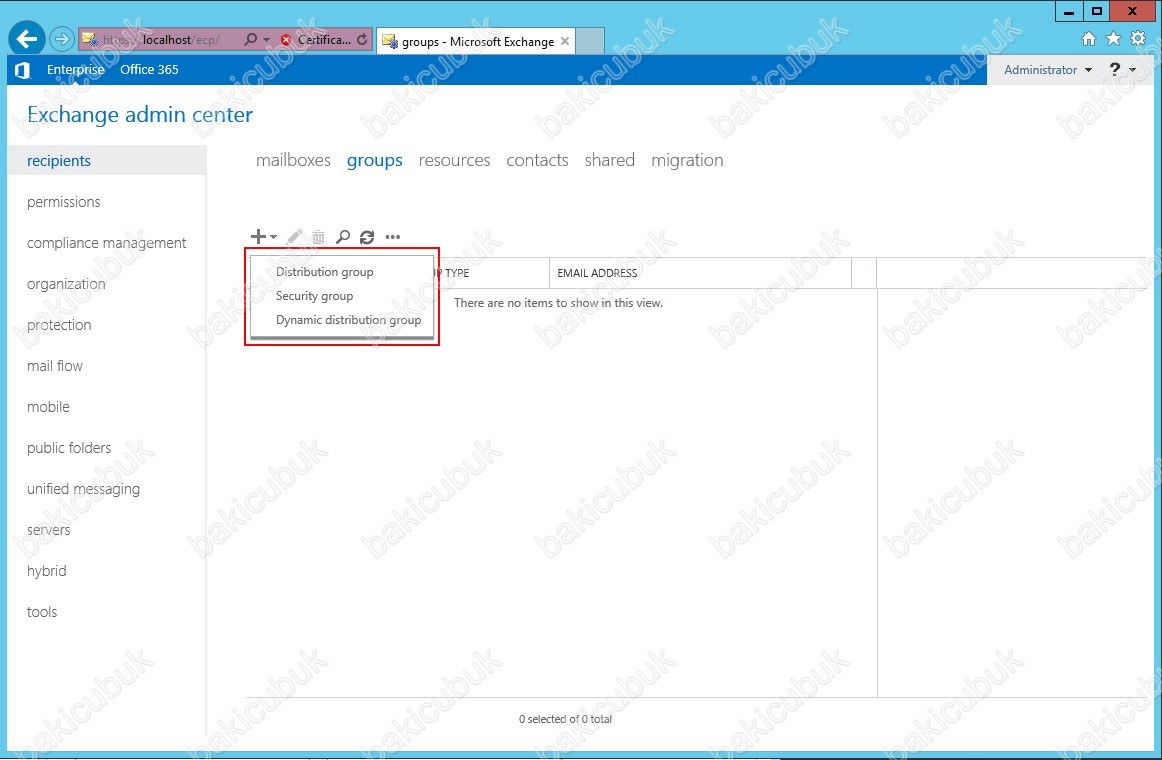Viewport: 1162px width, 760px height.
Task: Click the browser back arrow button
Action: click(x=27, y=39)
